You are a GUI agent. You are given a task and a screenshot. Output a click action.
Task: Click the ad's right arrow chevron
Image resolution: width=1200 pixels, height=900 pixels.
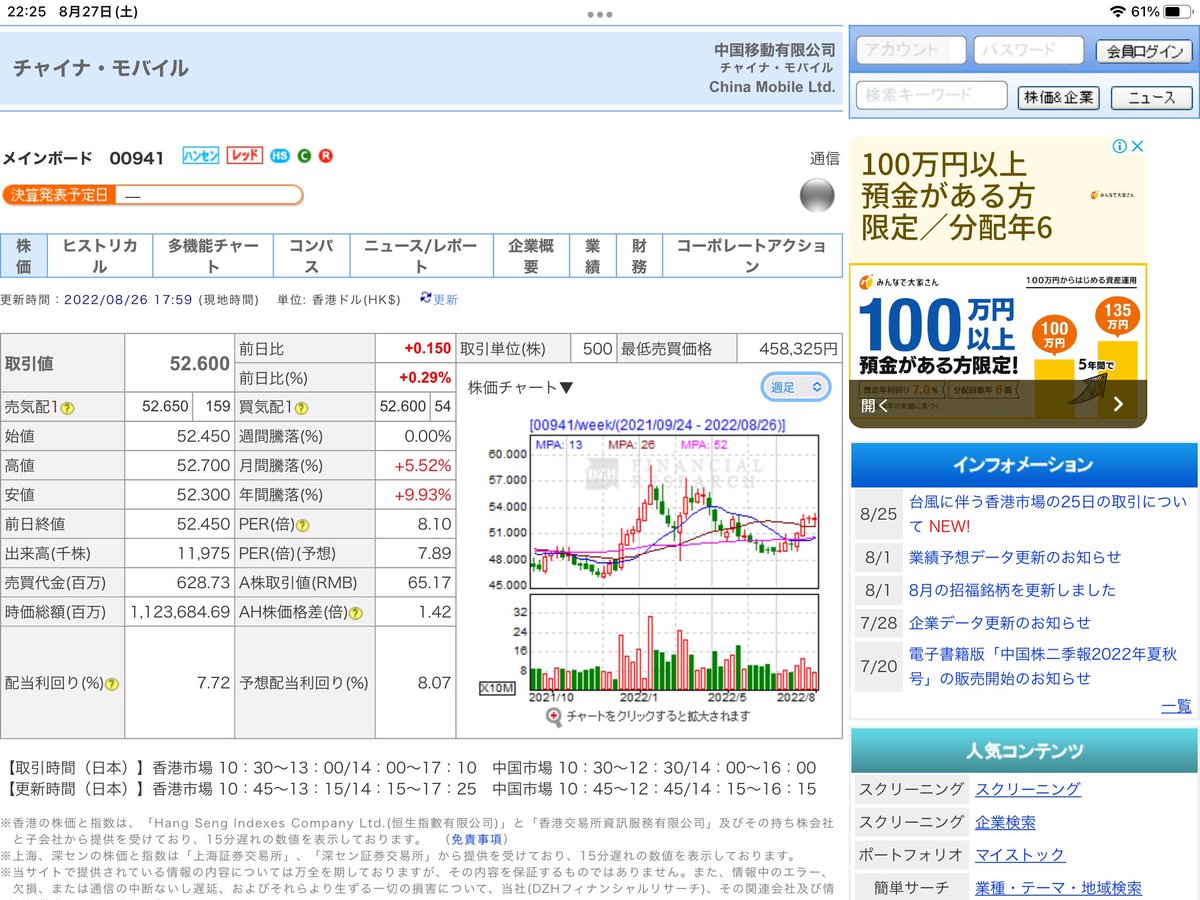click(x=1118, y=405)
